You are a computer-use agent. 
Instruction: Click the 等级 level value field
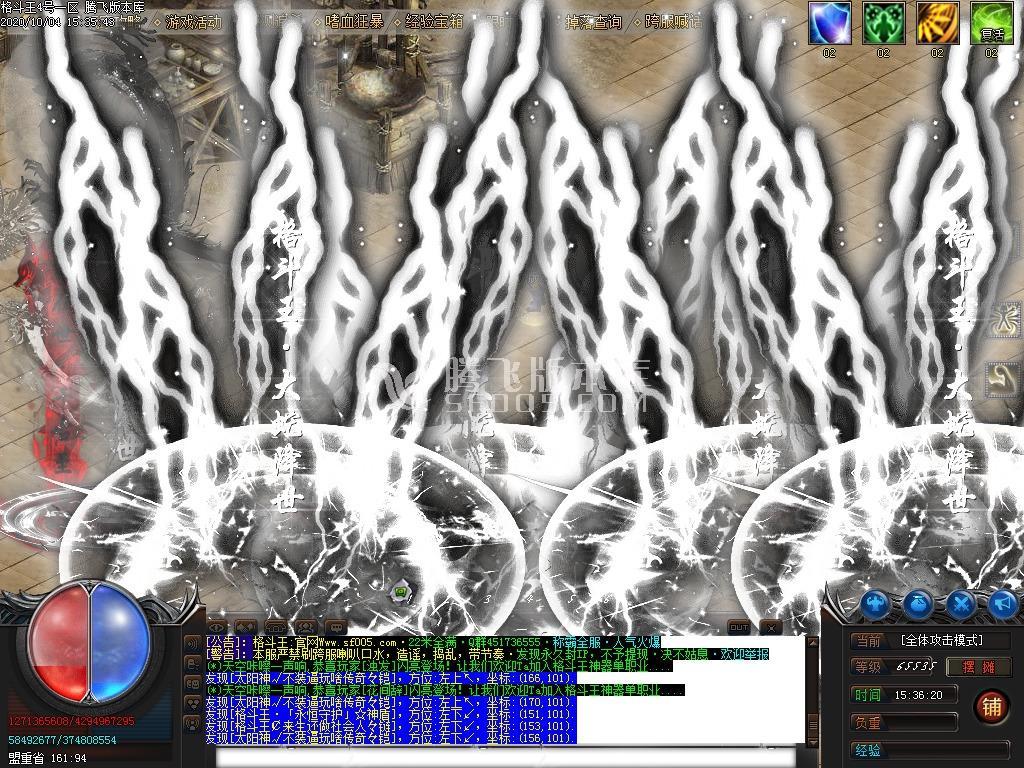click(896, 667)
